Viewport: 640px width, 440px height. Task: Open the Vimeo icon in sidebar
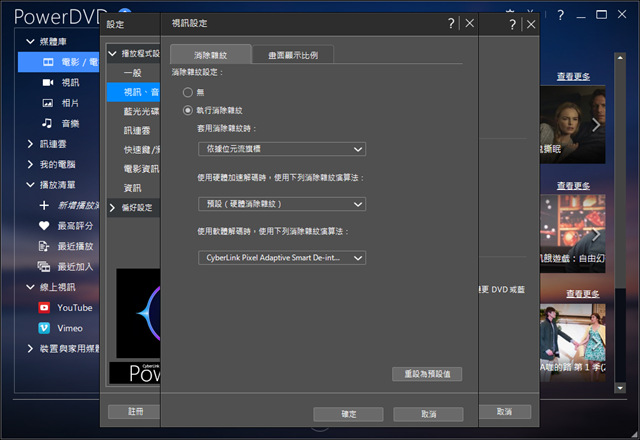coord(44,328)
